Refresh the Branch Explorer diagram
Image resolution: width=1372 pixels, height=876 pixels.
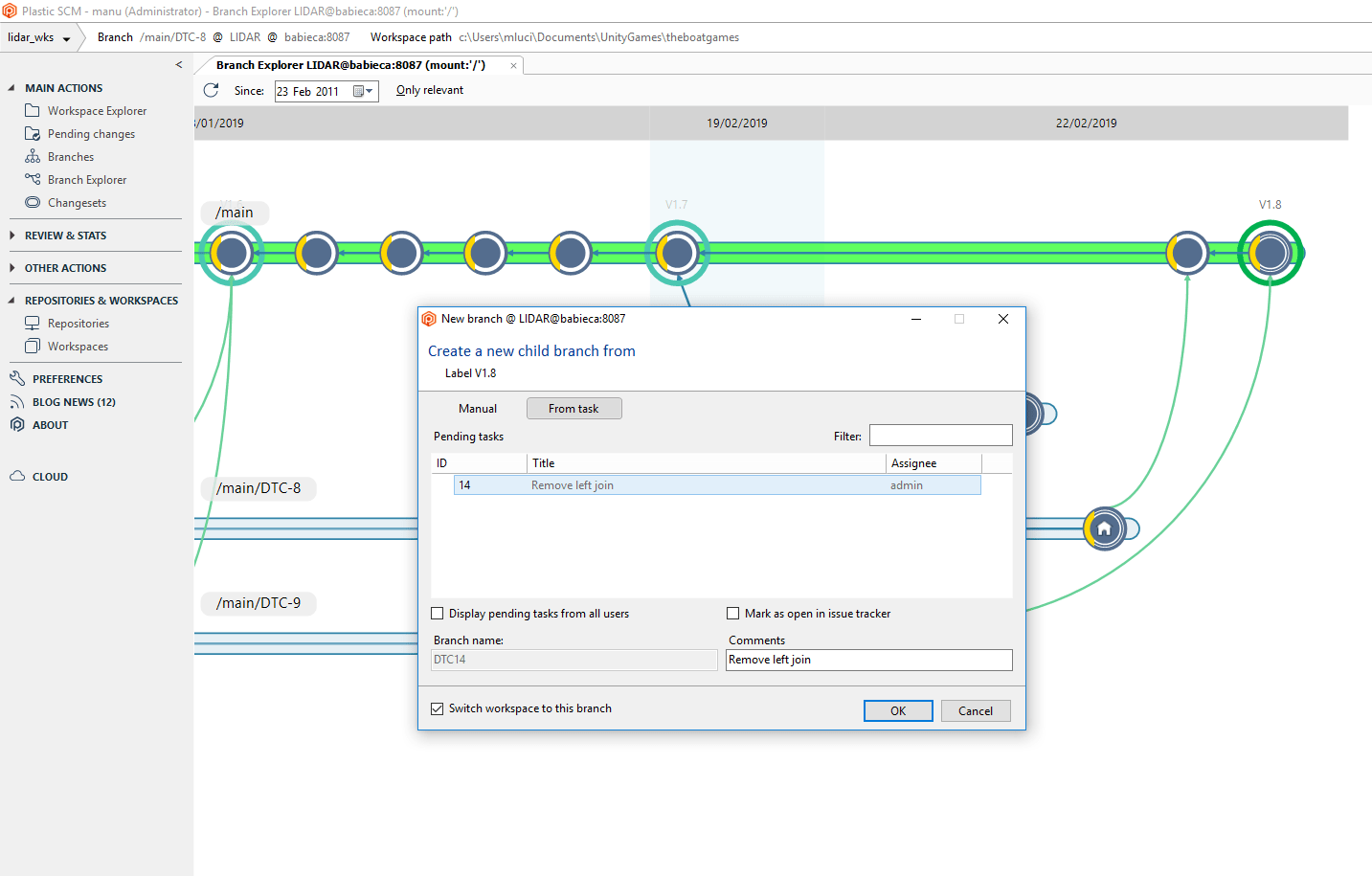click(x=211, y=89)
